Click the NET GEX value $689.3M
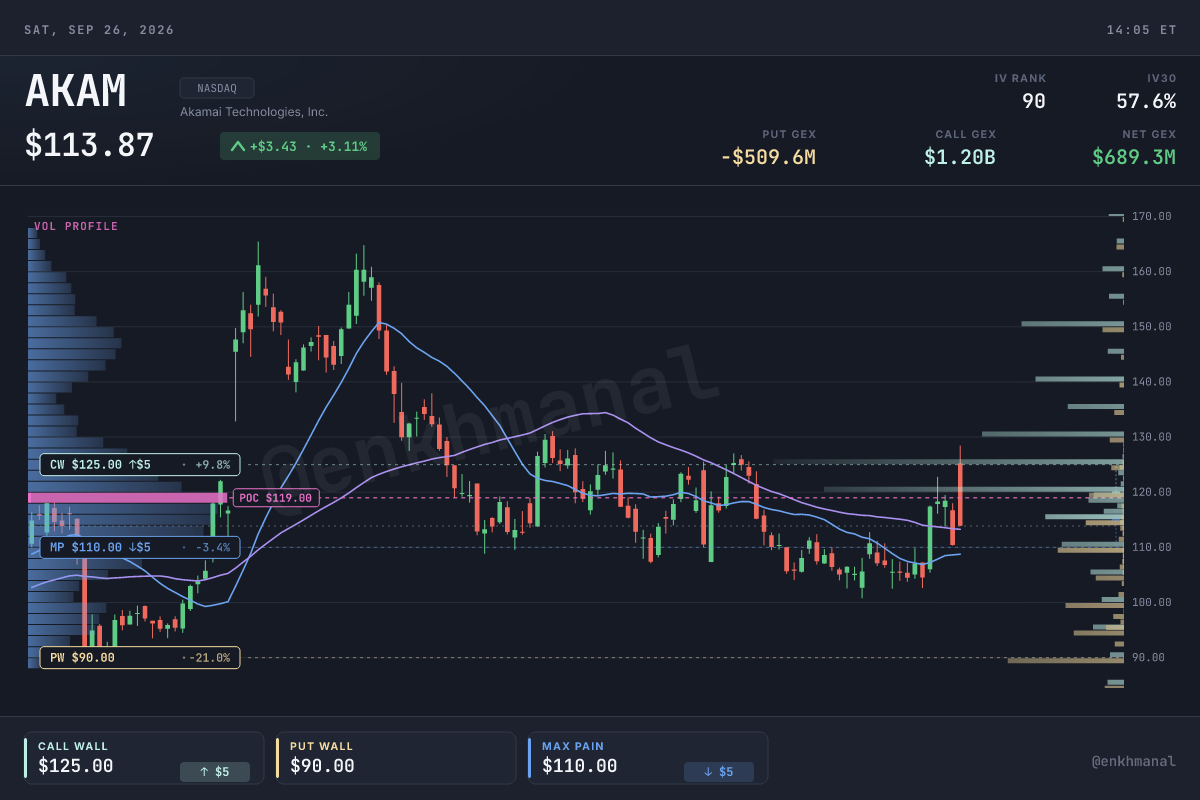This screenshot has height=800, width=1200. click(1134, 157)
